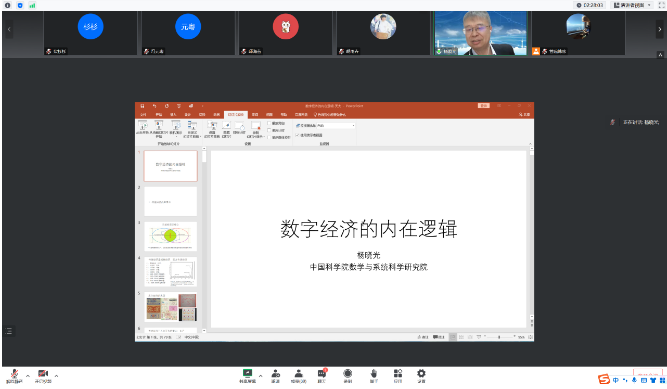This screenshot has width=667, height=389.
Task: Select slide 3 thumbnail with green ellipse
Action: (171, 236)
